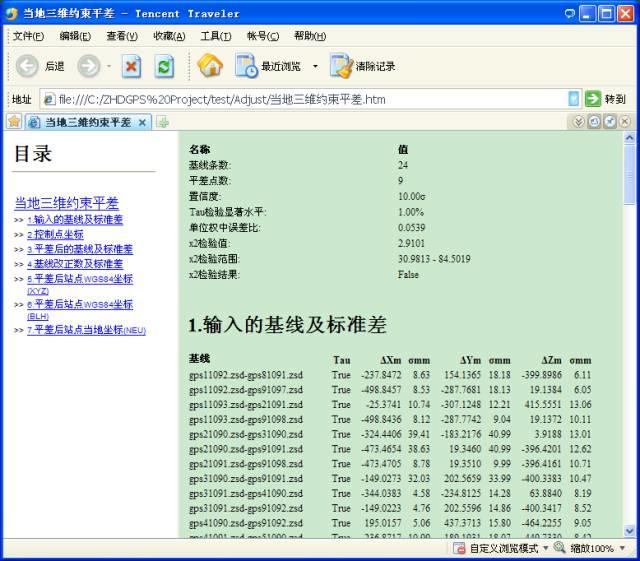This screenshot has height=561, width=640.
Task: Click the 清除记录 broom icon
Action: tap(341, 66)
